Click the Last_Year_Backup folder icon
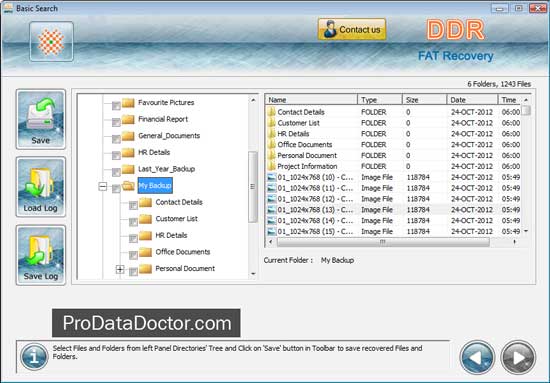The image size is (550, 383). [128, 169]
